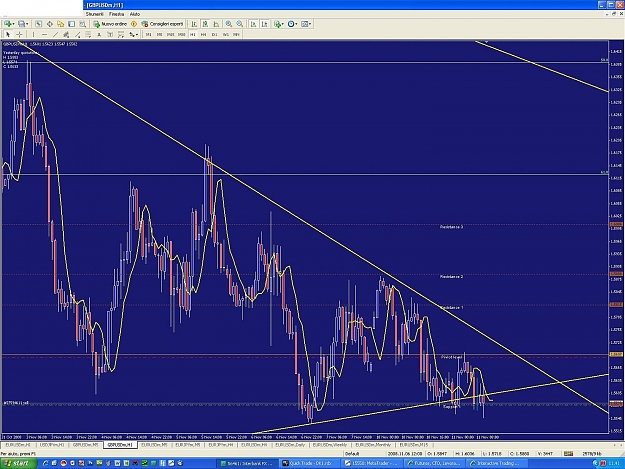The image size is (625, 469).
Task: Open Quick Trade taskbar window
Action: point(310,463)
